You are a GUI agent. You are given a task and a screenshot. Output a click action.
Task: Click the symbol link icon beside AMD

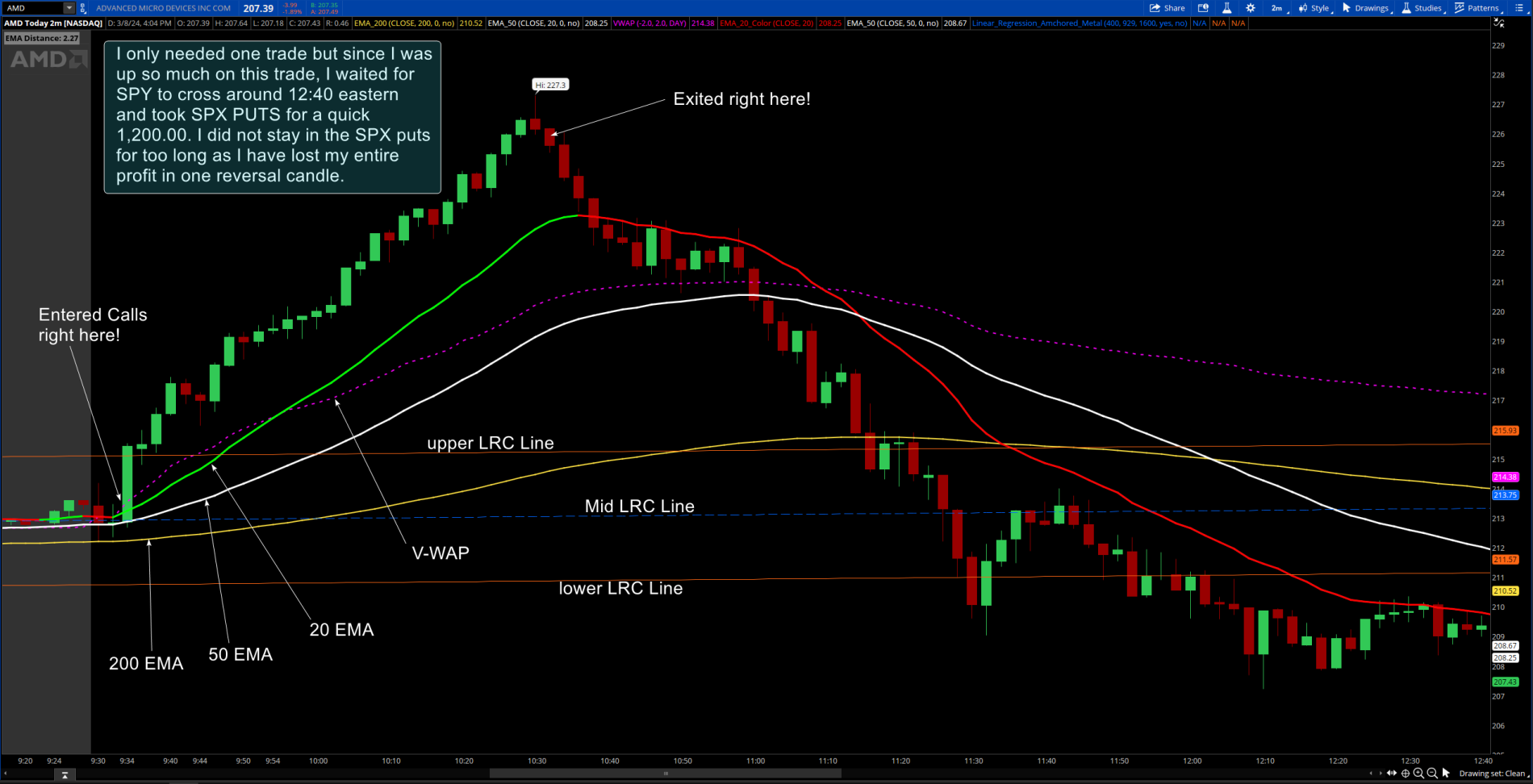click(82, 8)
